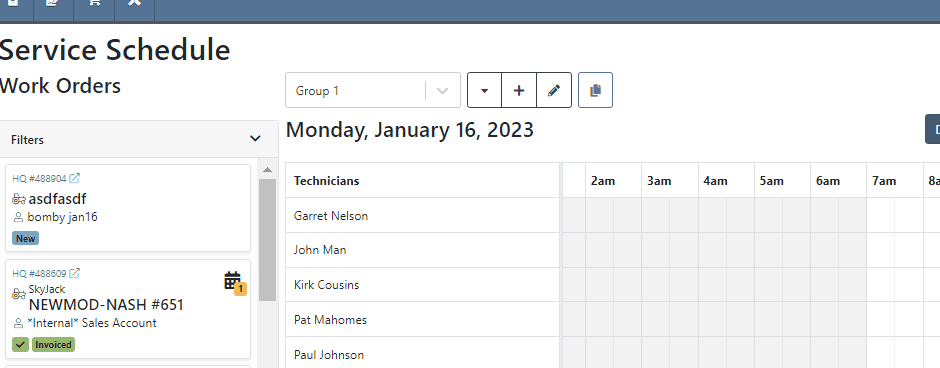The image size is (940, 368).
Task: Click the tools icon in top toolbar
Action: (135, 3)
